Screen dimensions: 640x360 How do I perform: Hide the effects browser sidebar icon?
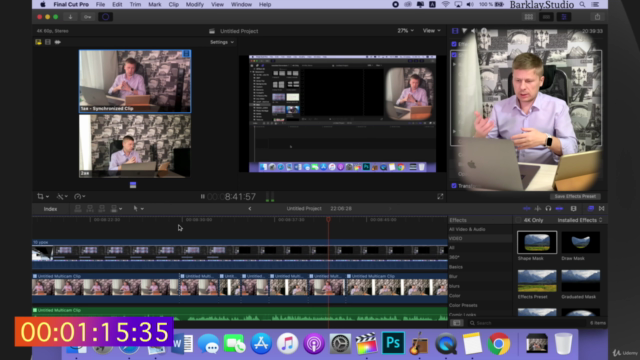(x=457, y=323)
